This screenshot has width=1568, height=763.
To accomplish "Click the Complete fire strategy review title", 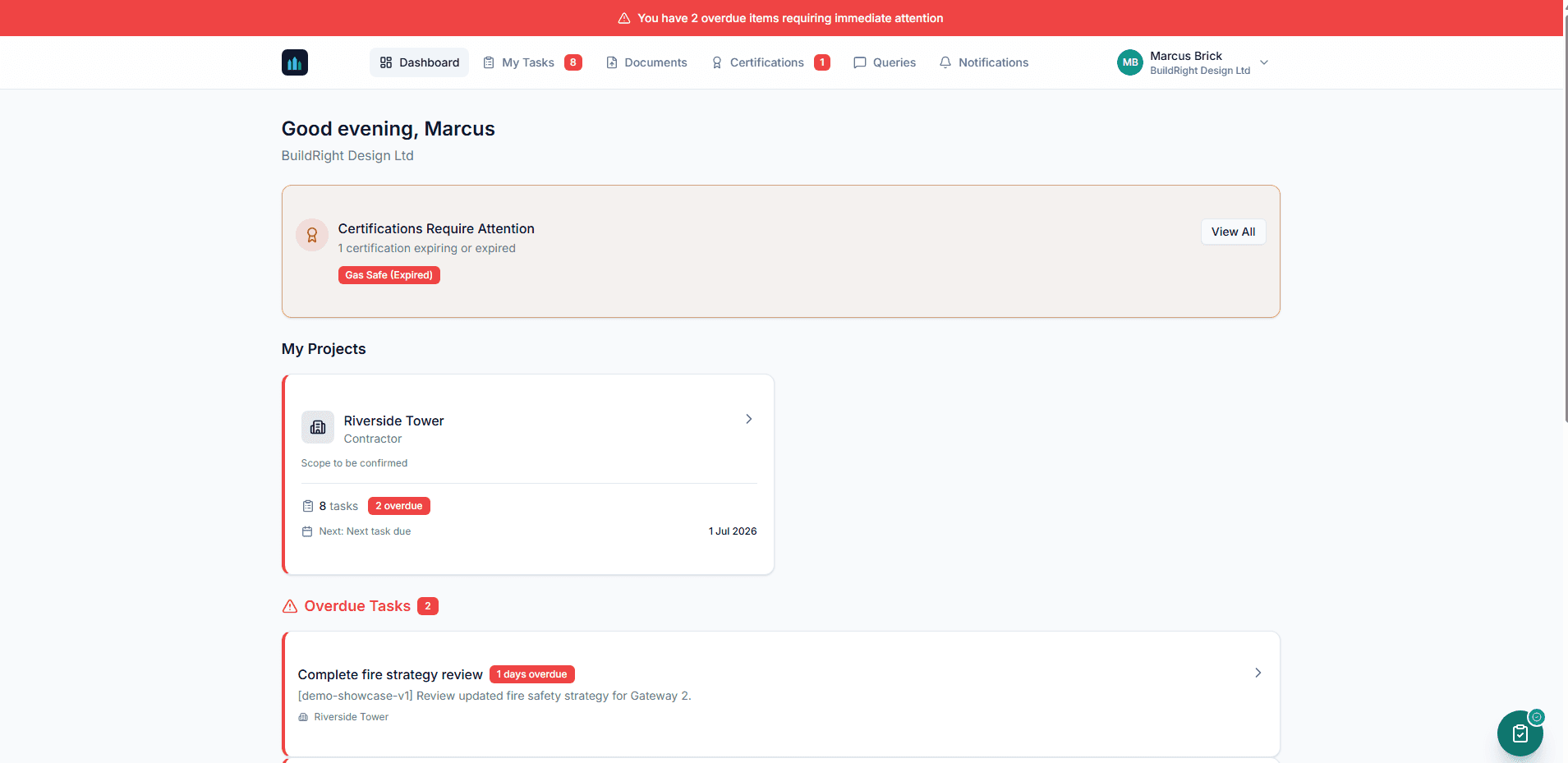I will pyautogui.click(x=390, y=674).
